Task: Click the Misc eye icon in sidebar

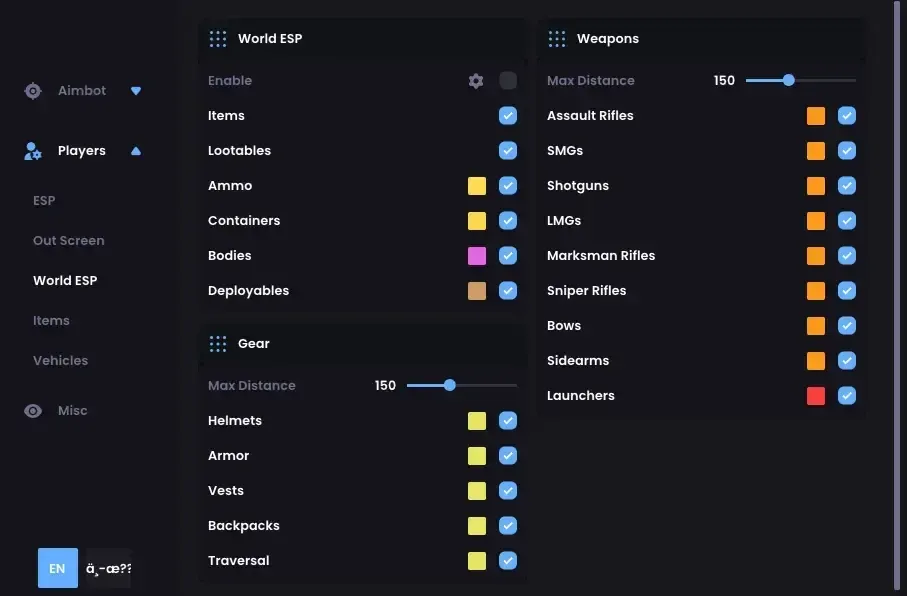Action: coord(33,411)
